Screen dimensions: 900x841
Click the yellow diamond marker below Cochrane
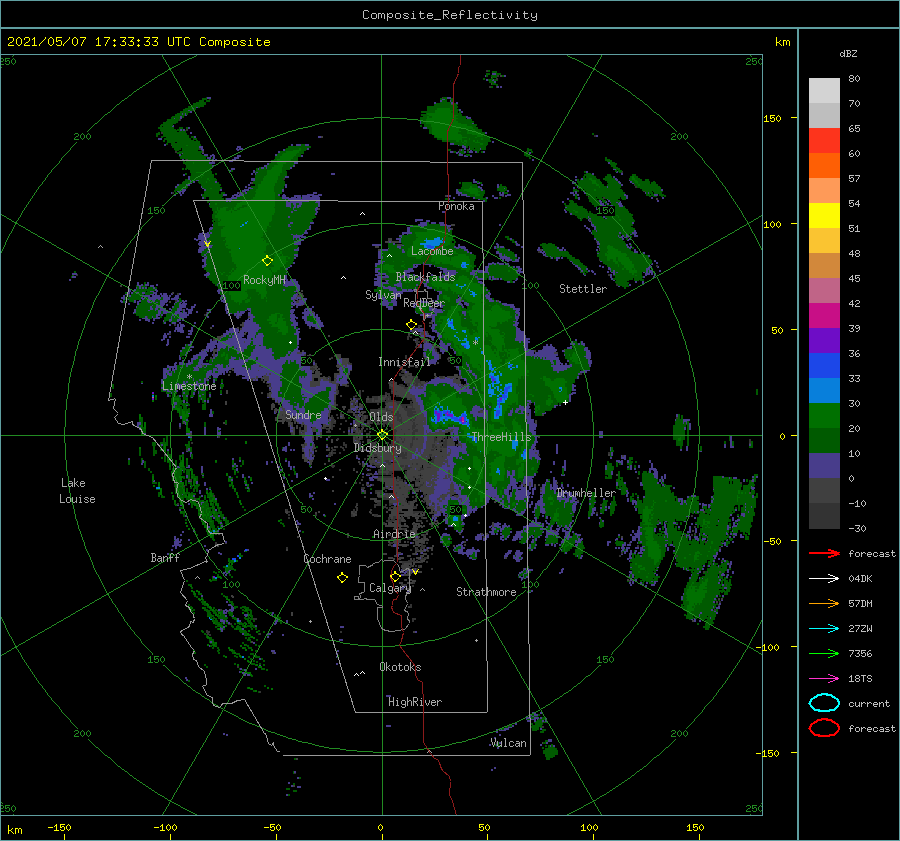tap(342, 578)
